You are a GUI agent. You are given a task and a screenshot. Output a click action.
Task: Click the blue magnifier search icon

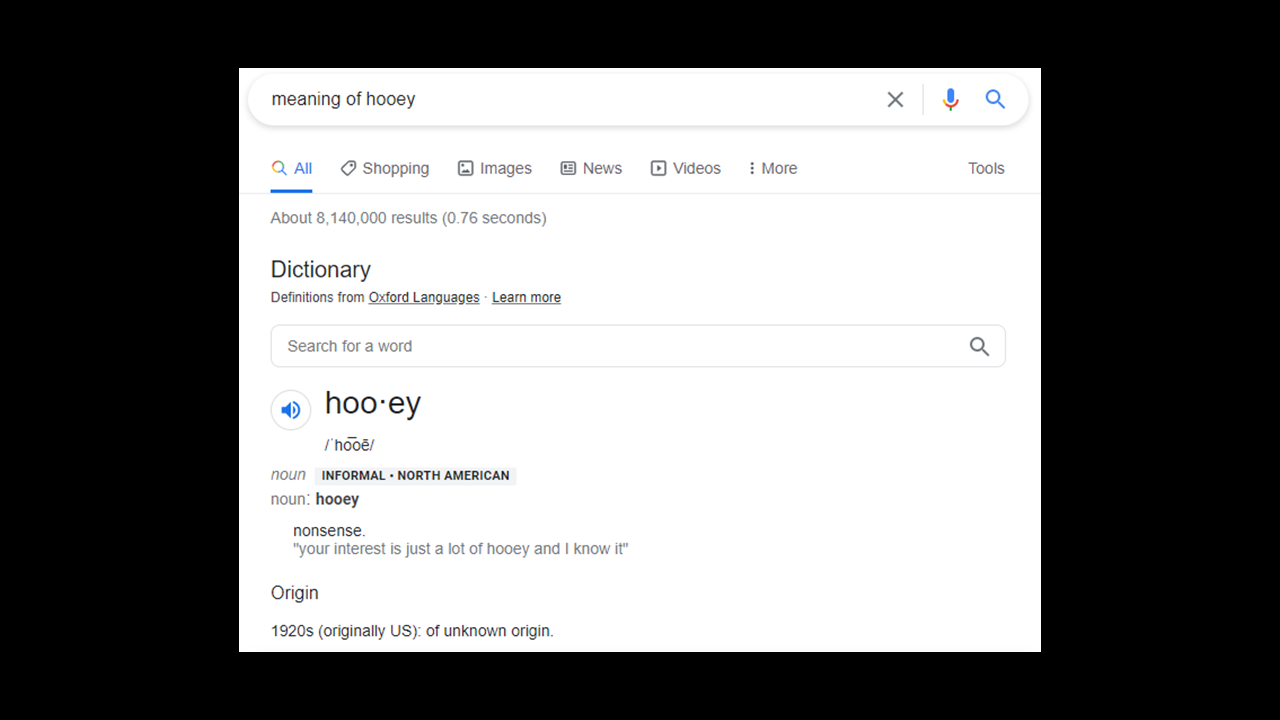995,99
